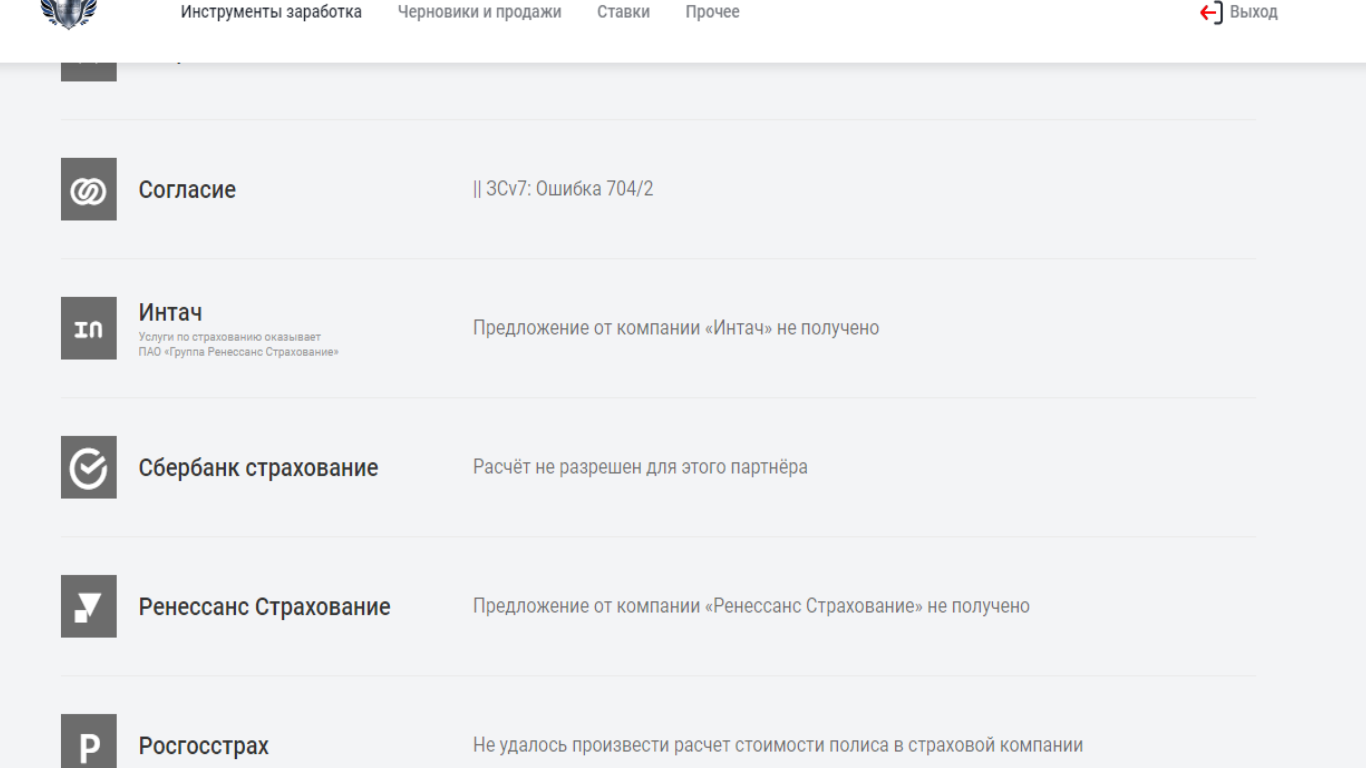
Task: Click the «Ренессанс Страхование» не получено message
Action: 751,606
